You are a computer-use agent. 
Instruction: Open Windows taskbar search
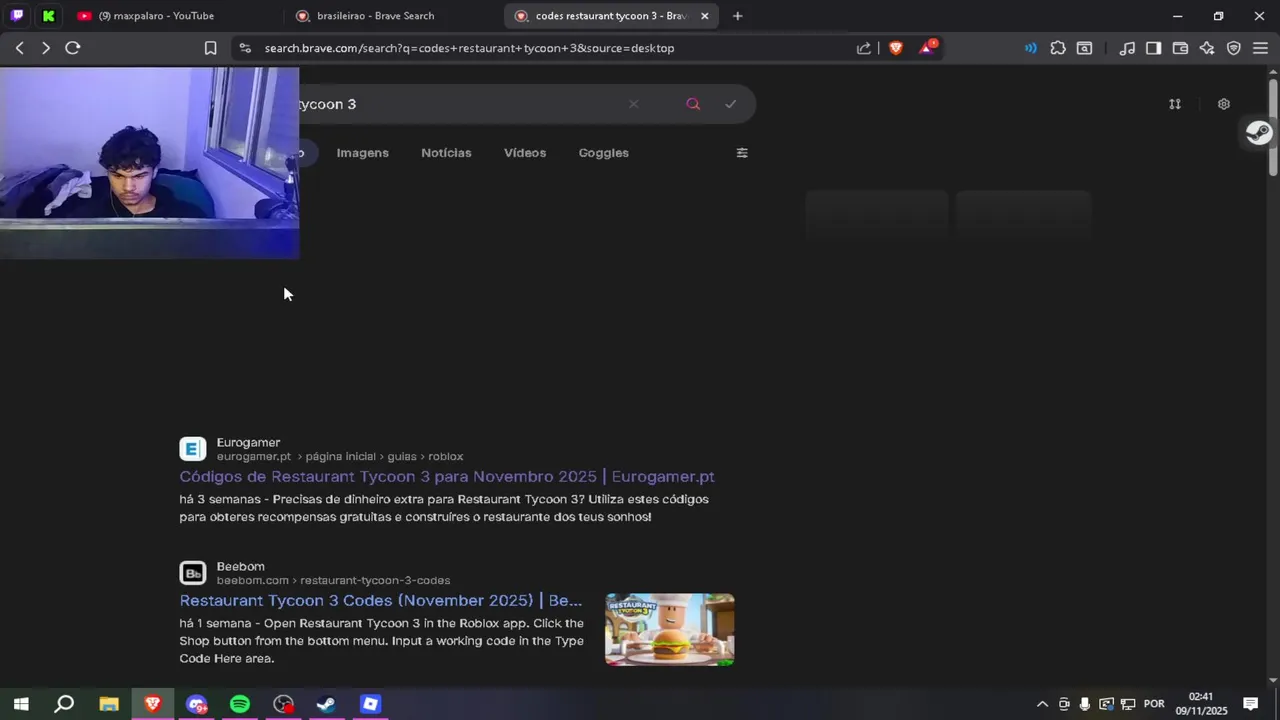(64, 704)
